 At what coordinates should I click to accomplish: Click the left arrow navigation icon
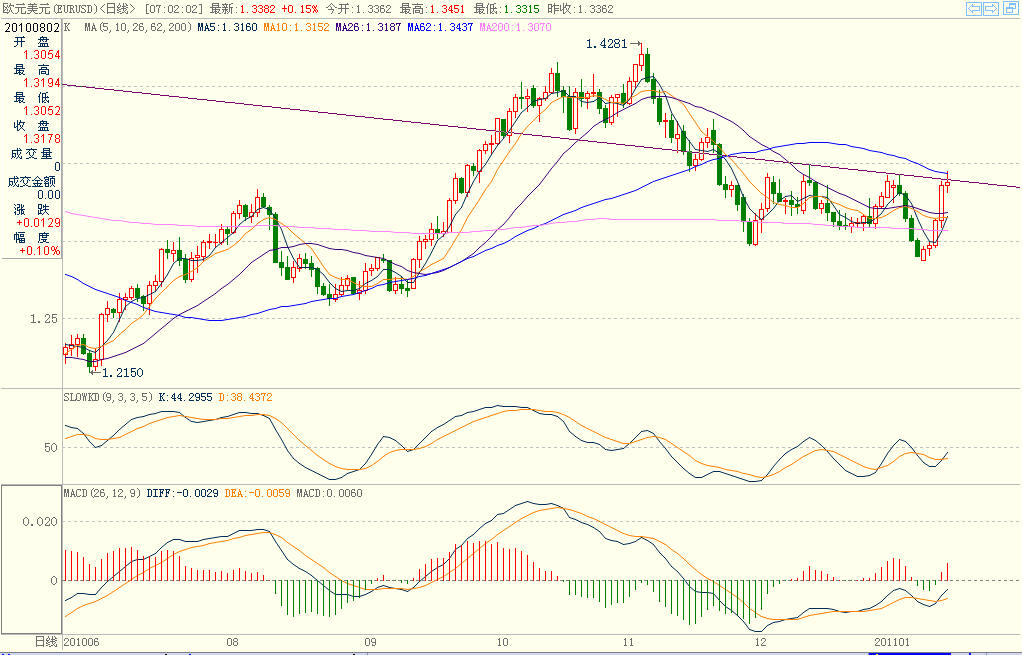click(x=973, y=9)
